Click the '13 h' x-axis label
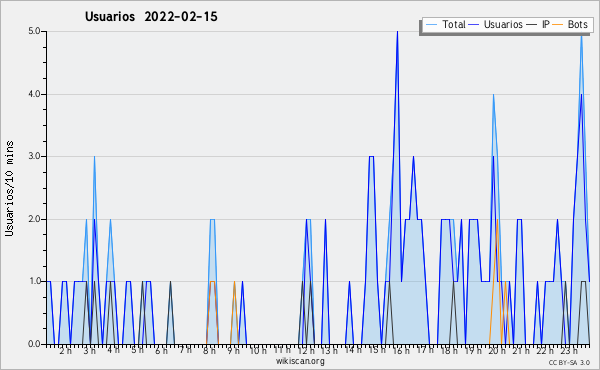Screen dimensions: 600x370 [x=329, y=351]
